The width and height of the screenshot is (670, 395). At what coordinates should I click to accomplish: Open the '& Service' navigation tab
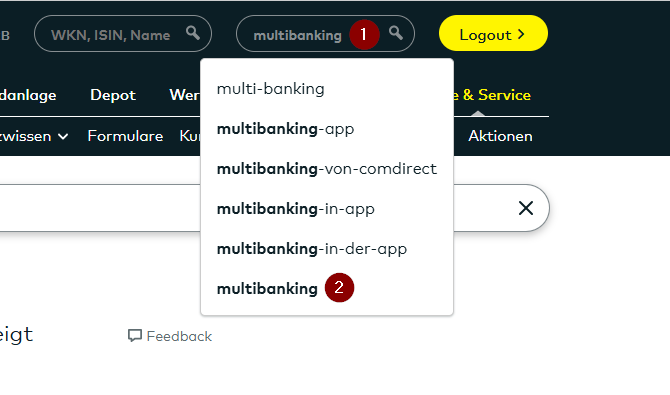click(497, 95)
